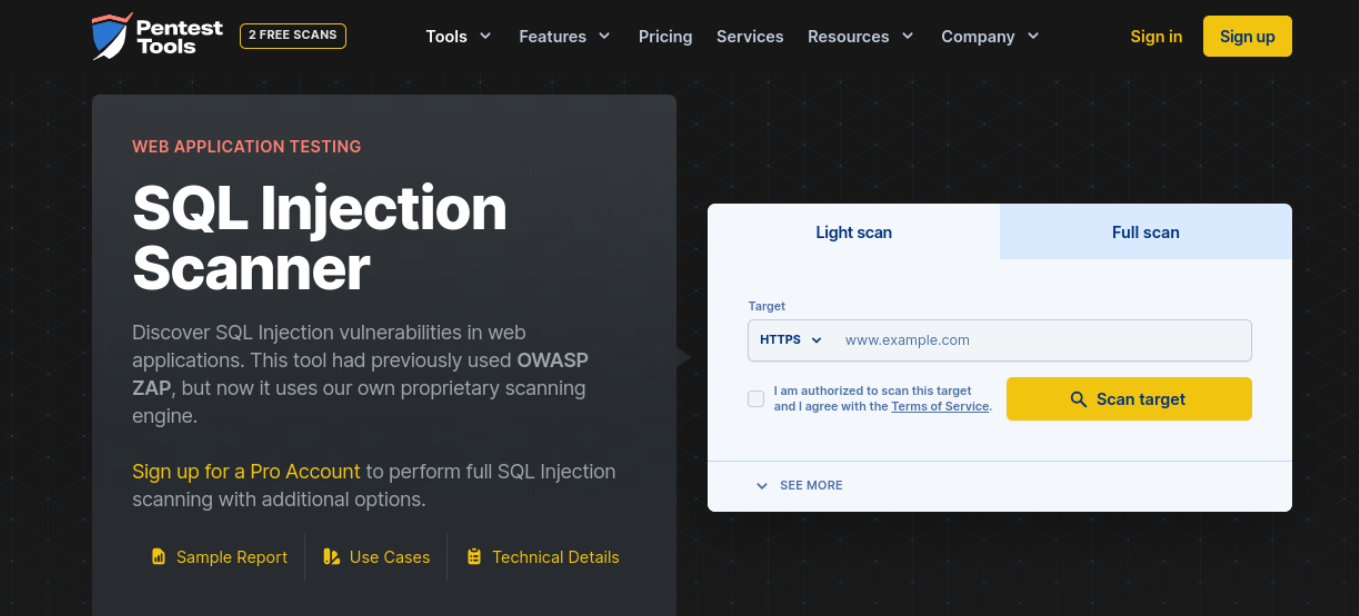Click the magnifier icon in Scan target
This screenshot has width=1359, height=616.
point(1078,399)
